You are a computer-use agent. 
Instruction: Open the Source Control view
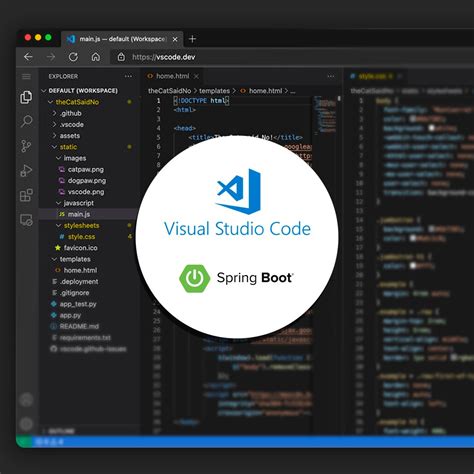[26, 146]
